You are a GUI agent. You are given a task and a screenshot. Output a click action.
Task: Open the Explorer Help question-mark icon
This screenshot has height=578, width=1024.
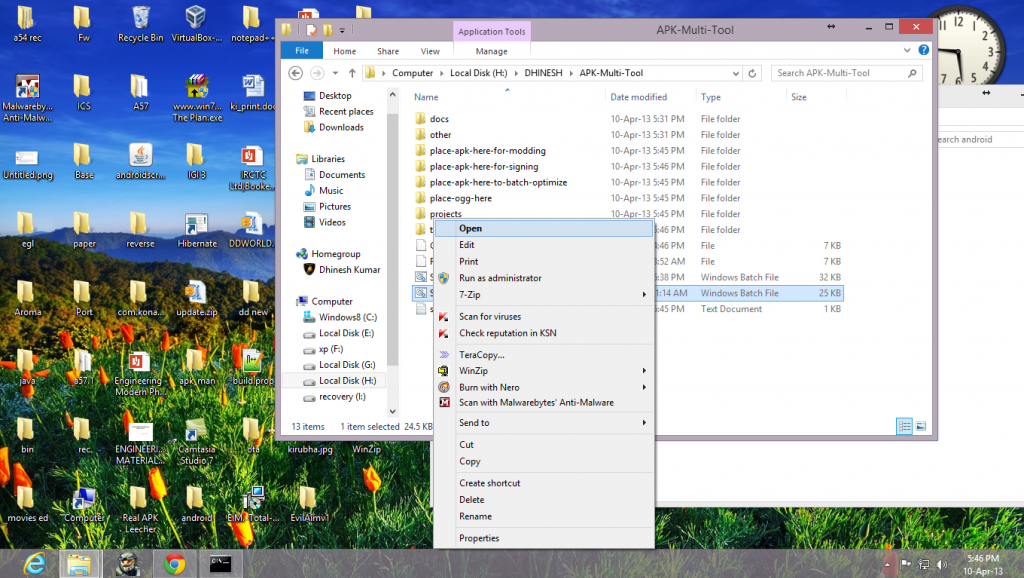point(923,50)
